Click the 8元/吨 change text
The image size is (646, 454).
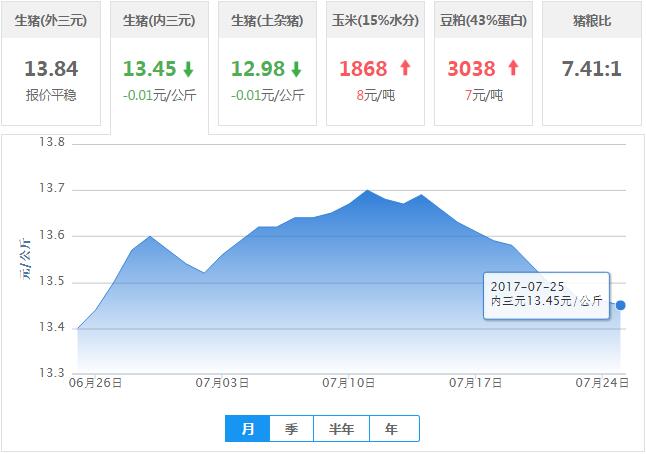pyautogui.click(x=376, y=95)
